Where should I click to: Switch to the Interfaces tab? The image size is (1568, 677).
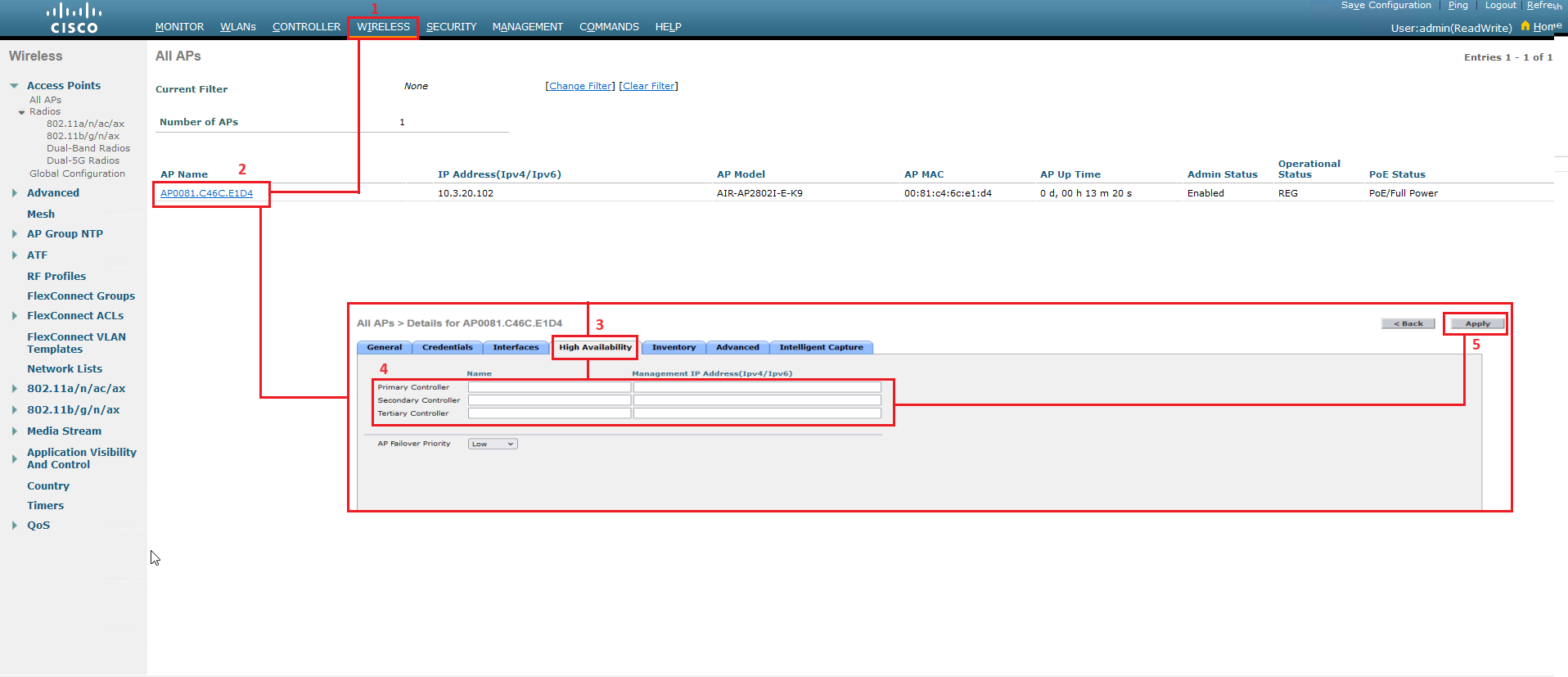516,347
